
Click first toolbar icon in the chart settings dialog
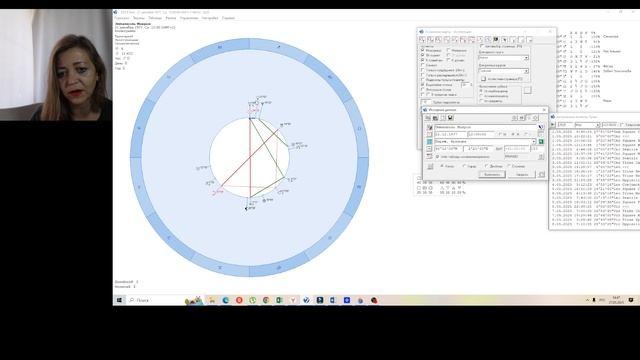point(422,40)
